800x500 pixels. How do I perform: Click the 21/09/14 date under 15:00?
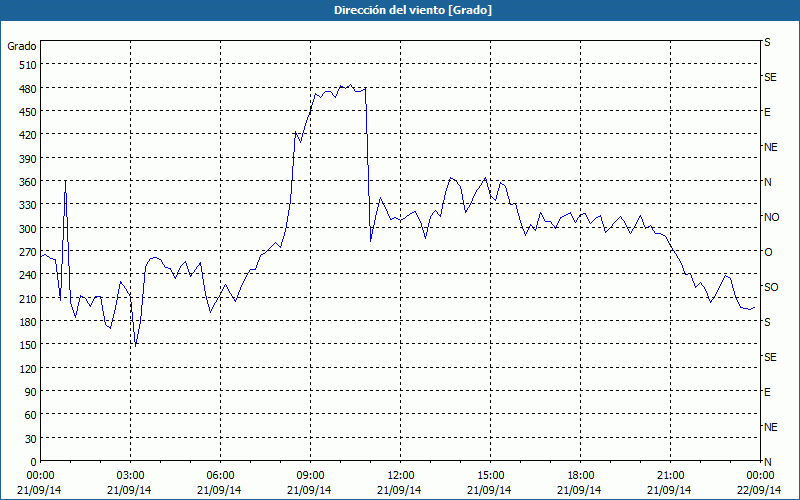(x=489, y=490)
